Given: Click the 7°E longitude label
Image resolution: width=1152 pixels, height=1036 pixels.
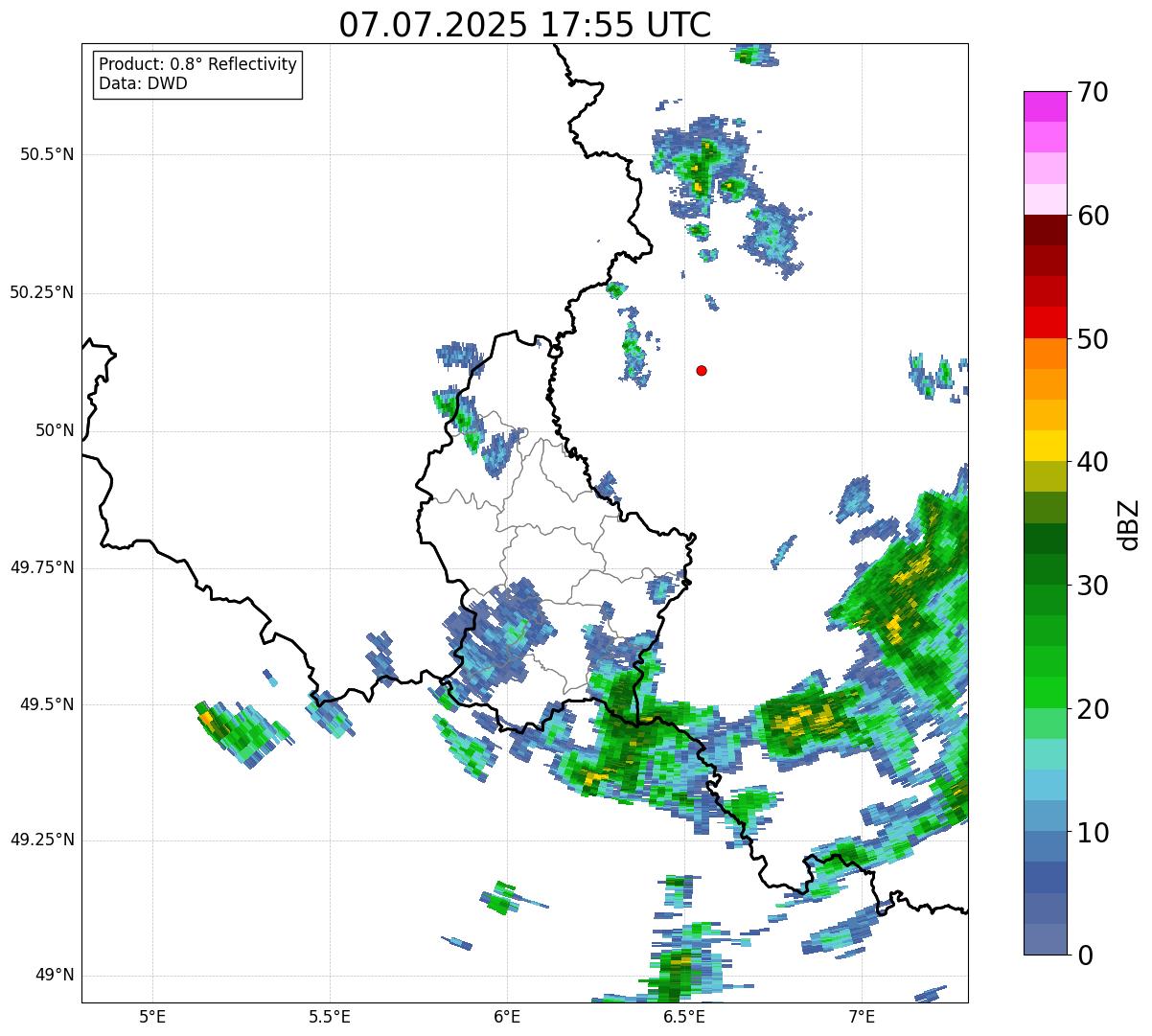Looking at the screenshot, I should (862, 1016).
